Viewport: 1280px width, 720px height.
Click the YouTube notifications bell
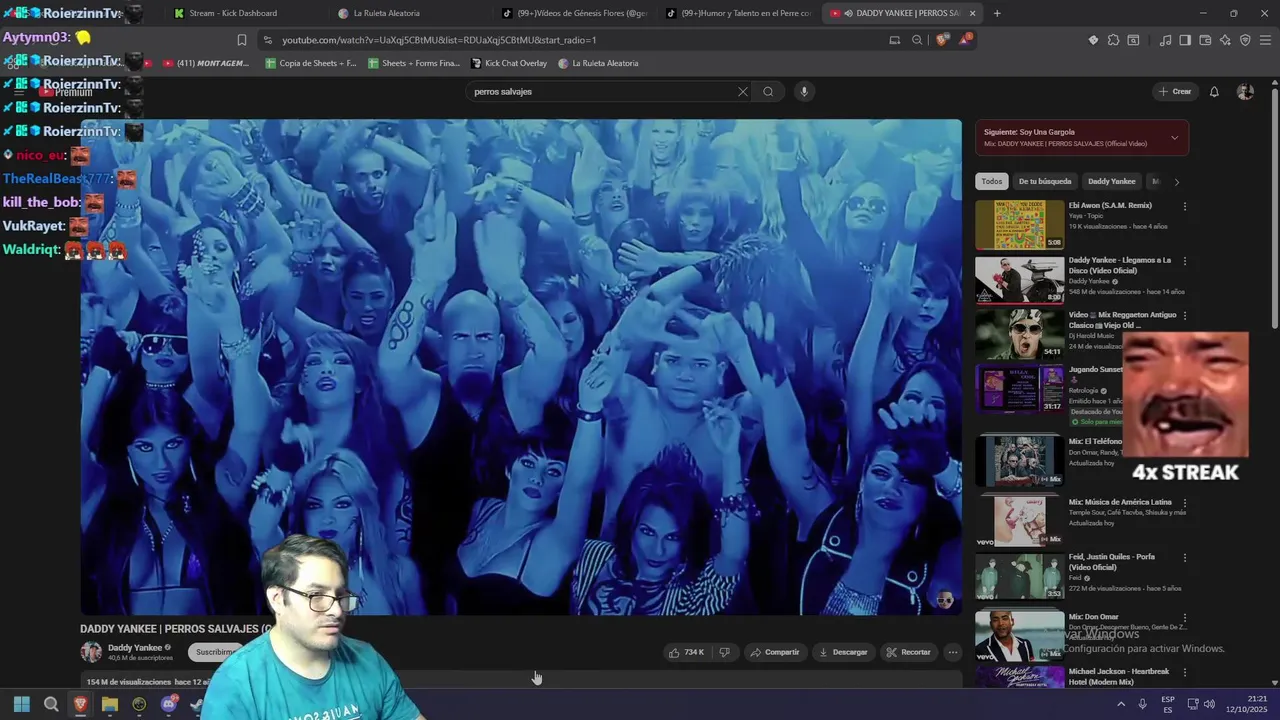pyautogui.click(x=1214, y=91)
